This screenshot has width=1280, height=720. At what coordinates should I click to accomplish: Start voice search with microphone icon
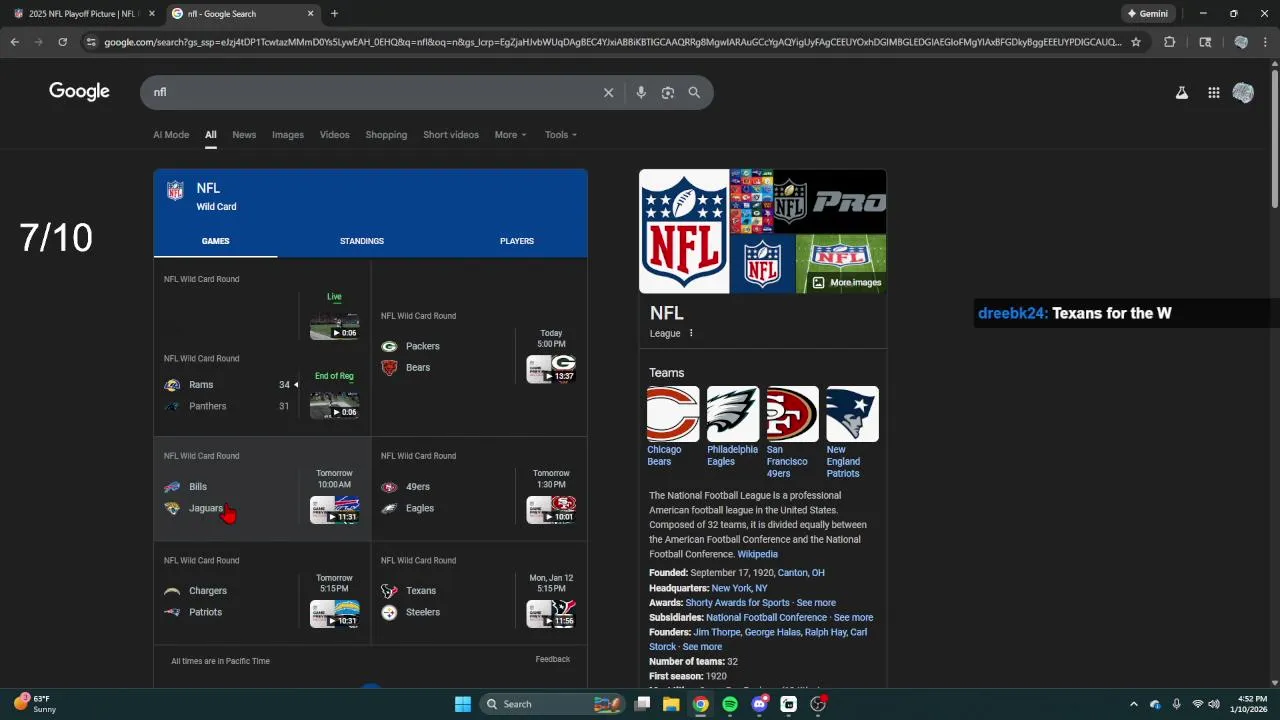pos(641,92)
